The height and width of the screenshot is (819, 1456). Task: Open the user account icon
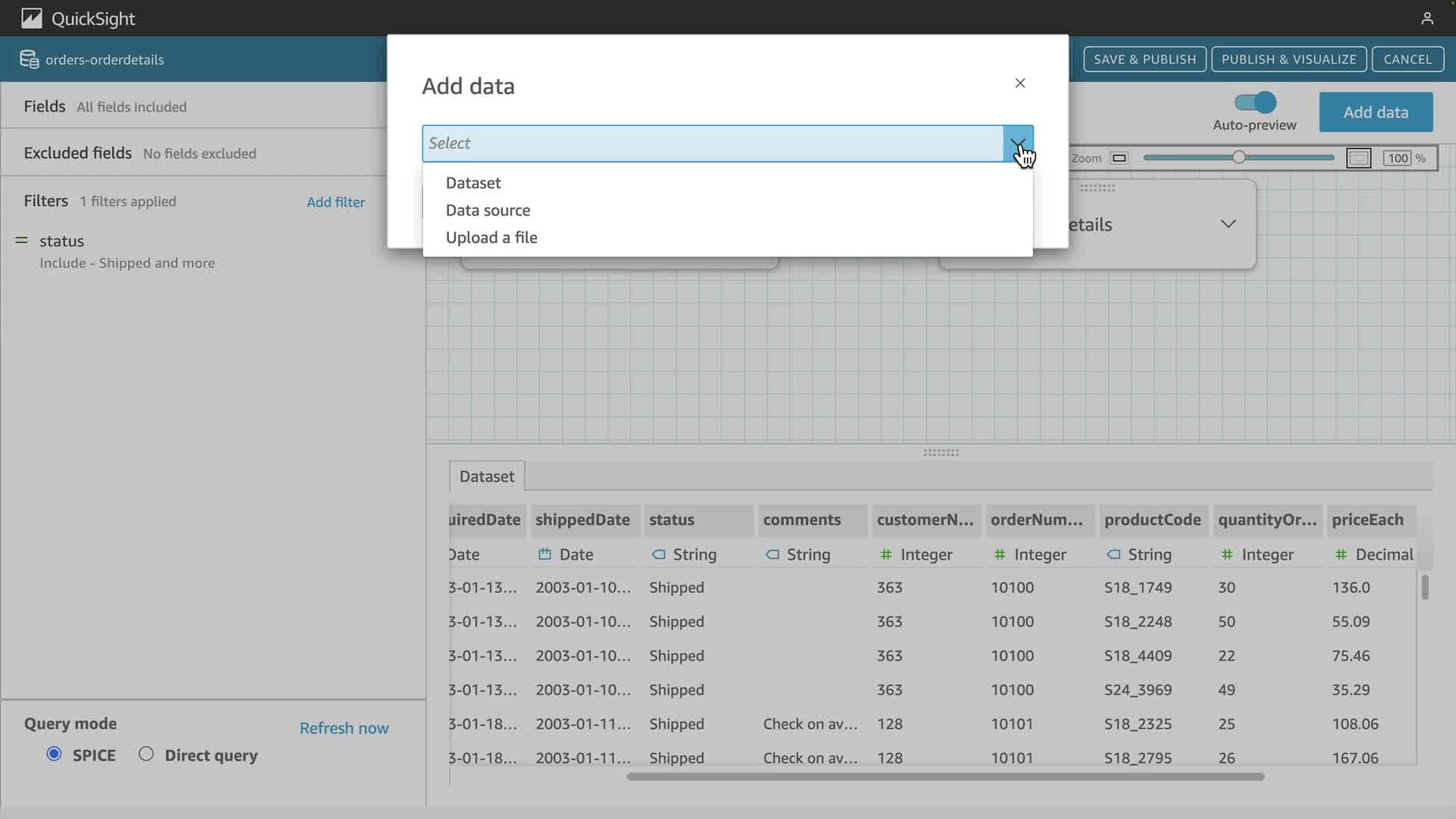coord(1426,18)
